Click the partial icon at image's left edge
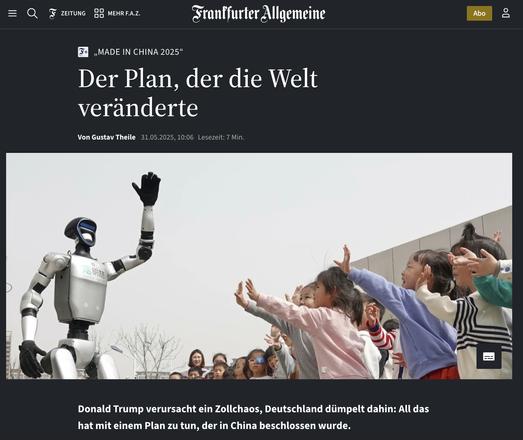523x440 pixels. [x=9, y=287]
